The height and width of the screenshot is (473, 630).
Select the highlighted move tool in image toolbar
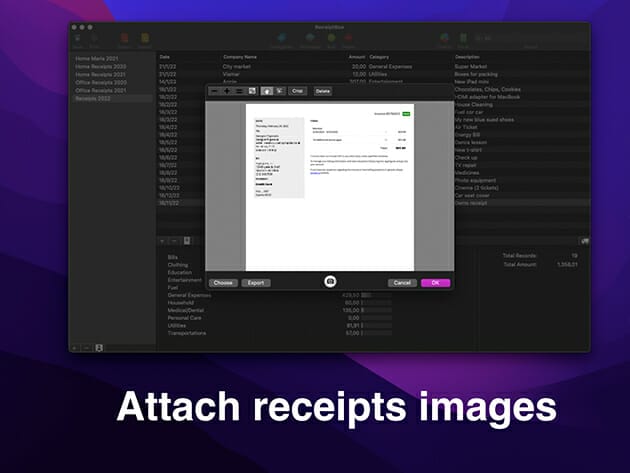pyautogui.click(x=267, y=91)
